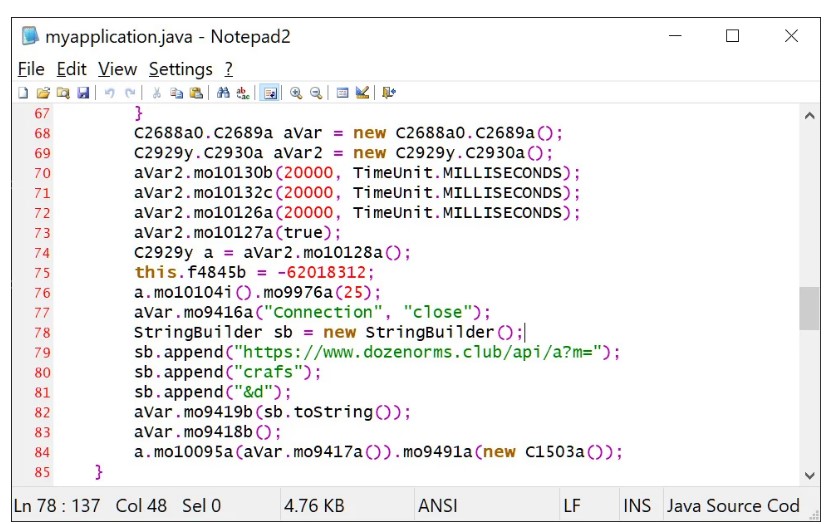Click the "close" string on line 77
Image resolution: width=826 pixels, height=524 pixels.
pyautogui.click(x=437, y=312)
